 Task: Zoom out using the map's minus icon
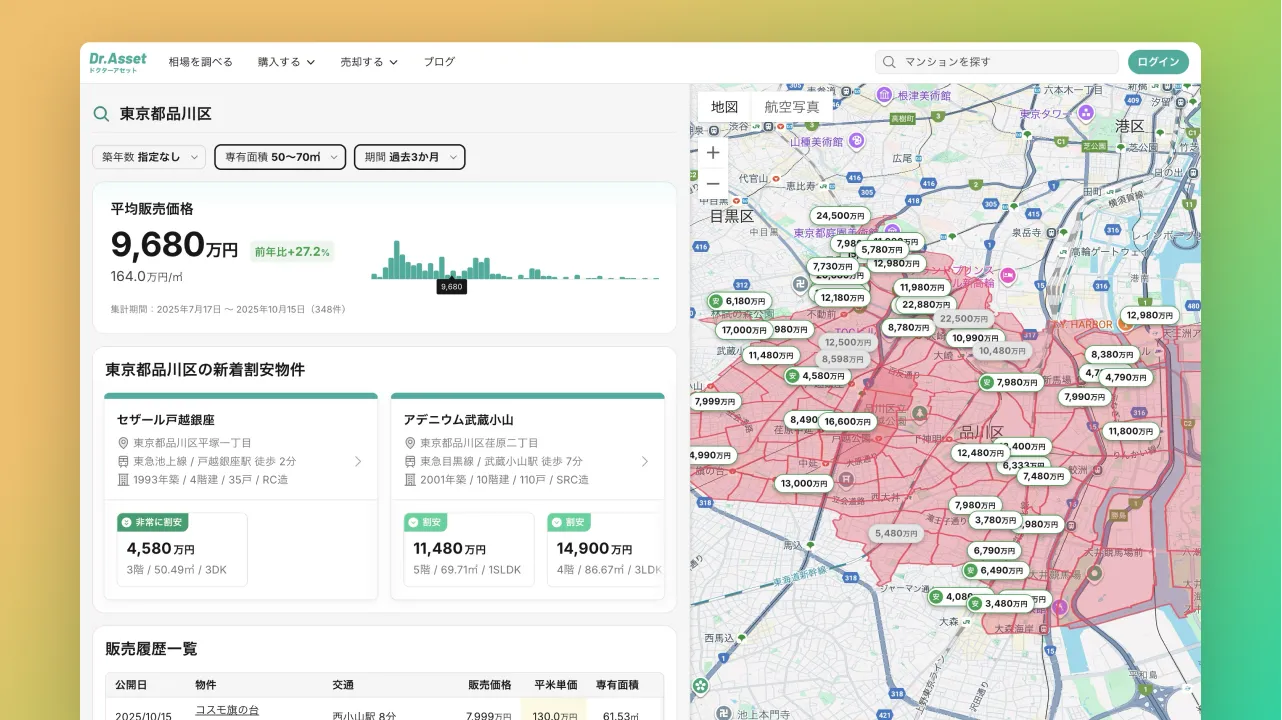point(712,184)
